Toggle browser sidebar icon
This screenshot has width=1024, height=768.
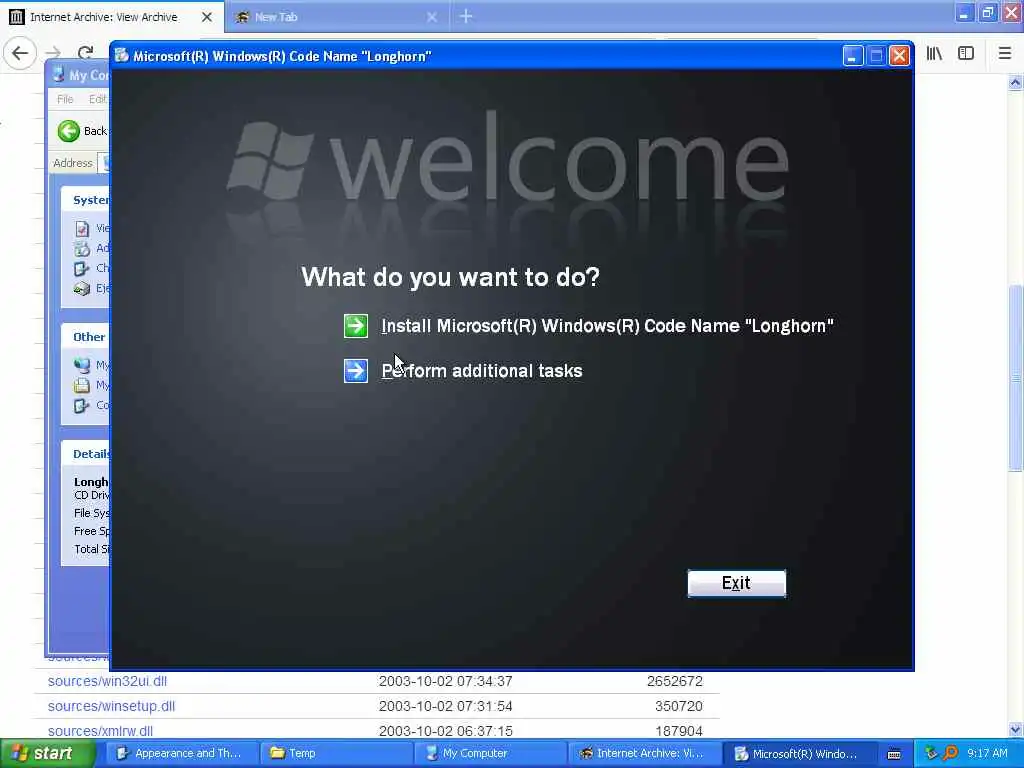pos(966,54)
